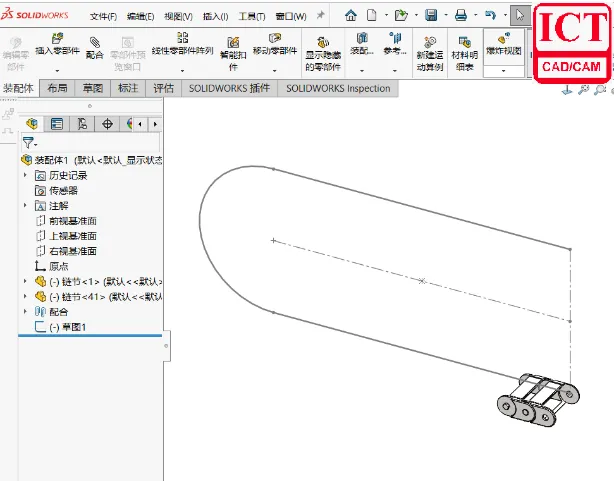Expand the 链节<1> component node
This screenshot has height=481, width=614.
click(25, 281)
